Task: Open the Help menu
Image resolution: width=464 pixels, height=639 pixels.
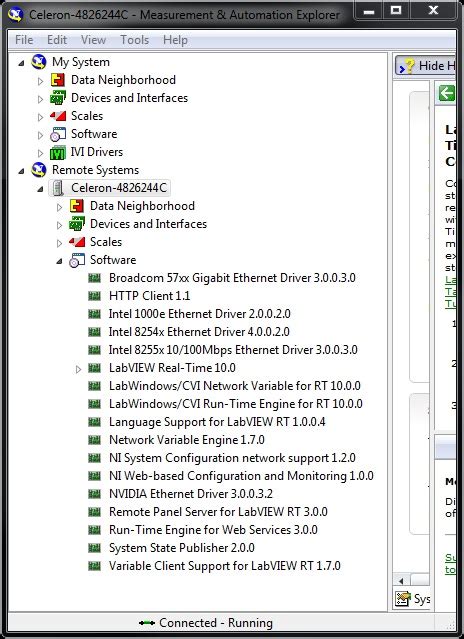Action: tap(175, 40)
